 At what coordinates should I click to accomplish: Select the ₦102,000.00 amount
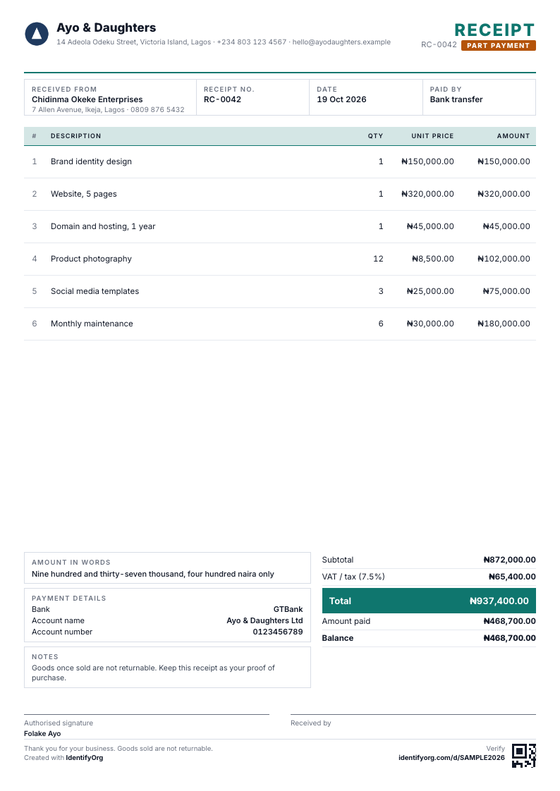(x=504, y=259)
